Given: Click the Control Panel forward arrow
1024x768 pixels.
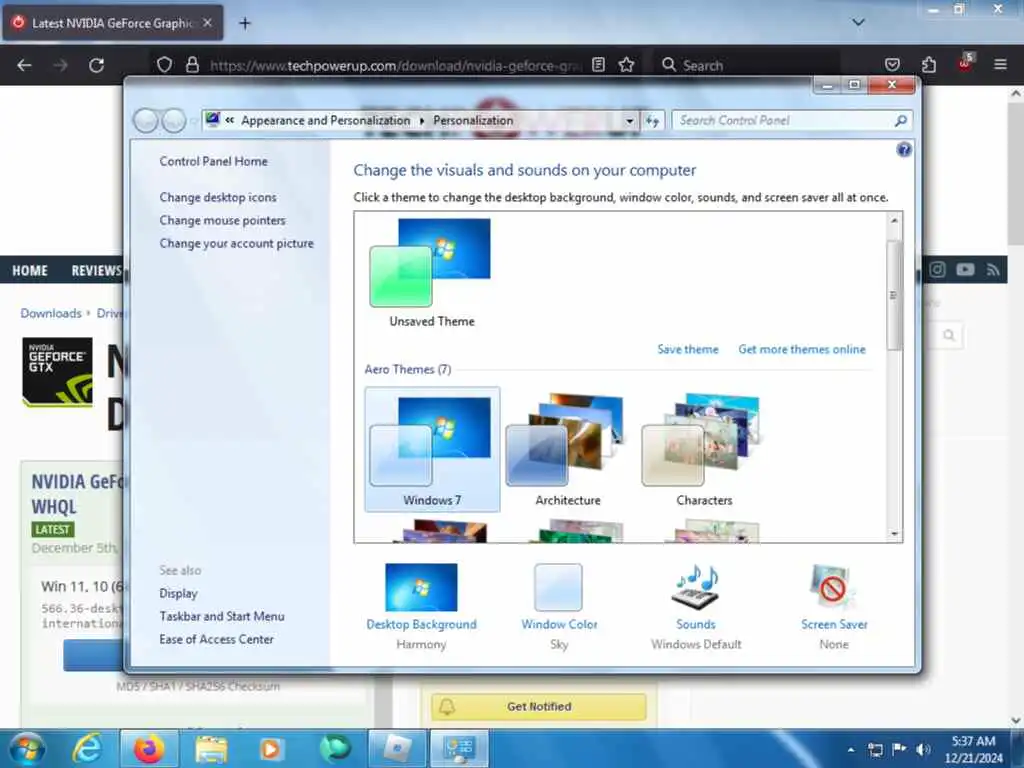Looking at the screenshot, I should pyautogui.click(x=174, y=120).
